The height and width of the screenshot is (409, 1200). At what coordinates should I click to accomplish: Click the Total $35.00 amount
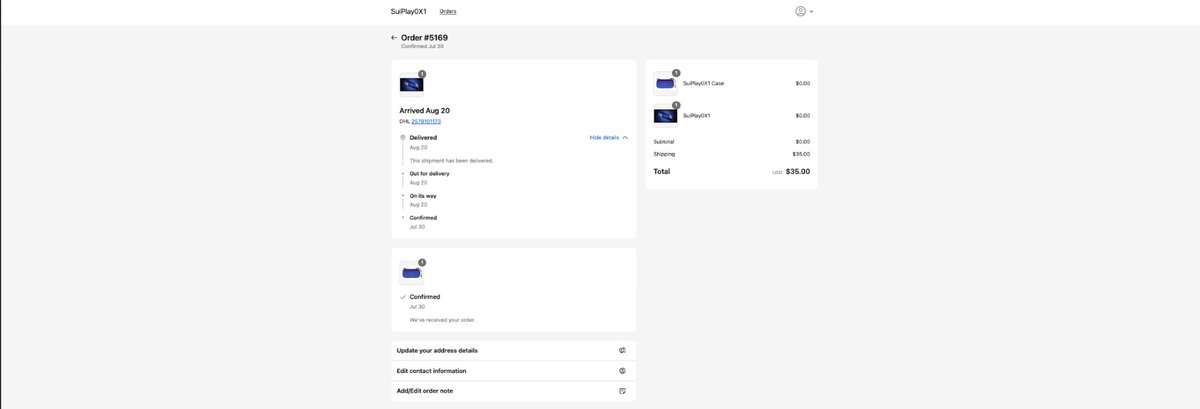[x=798, y=172]
